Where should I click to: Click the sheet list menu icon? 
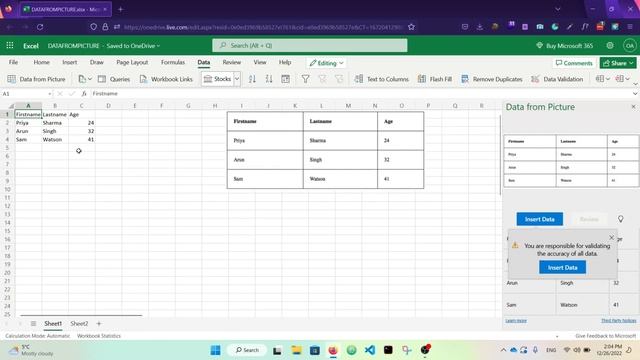pos(33,323)
